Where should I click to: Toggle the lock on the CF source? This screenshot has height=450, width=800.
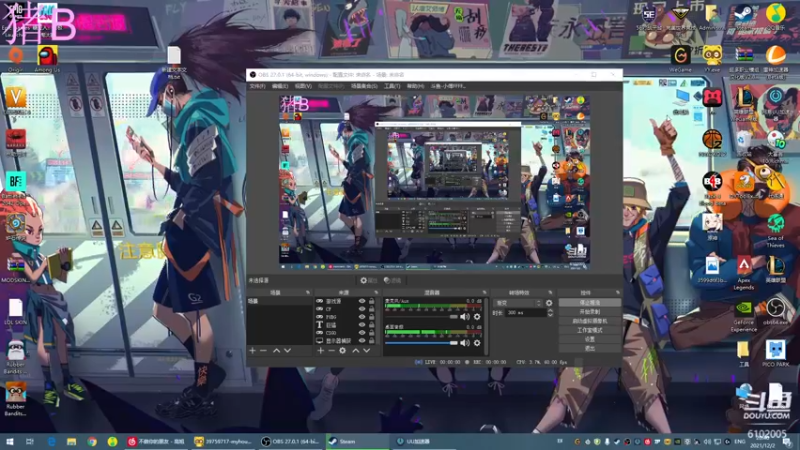point(371,309)
